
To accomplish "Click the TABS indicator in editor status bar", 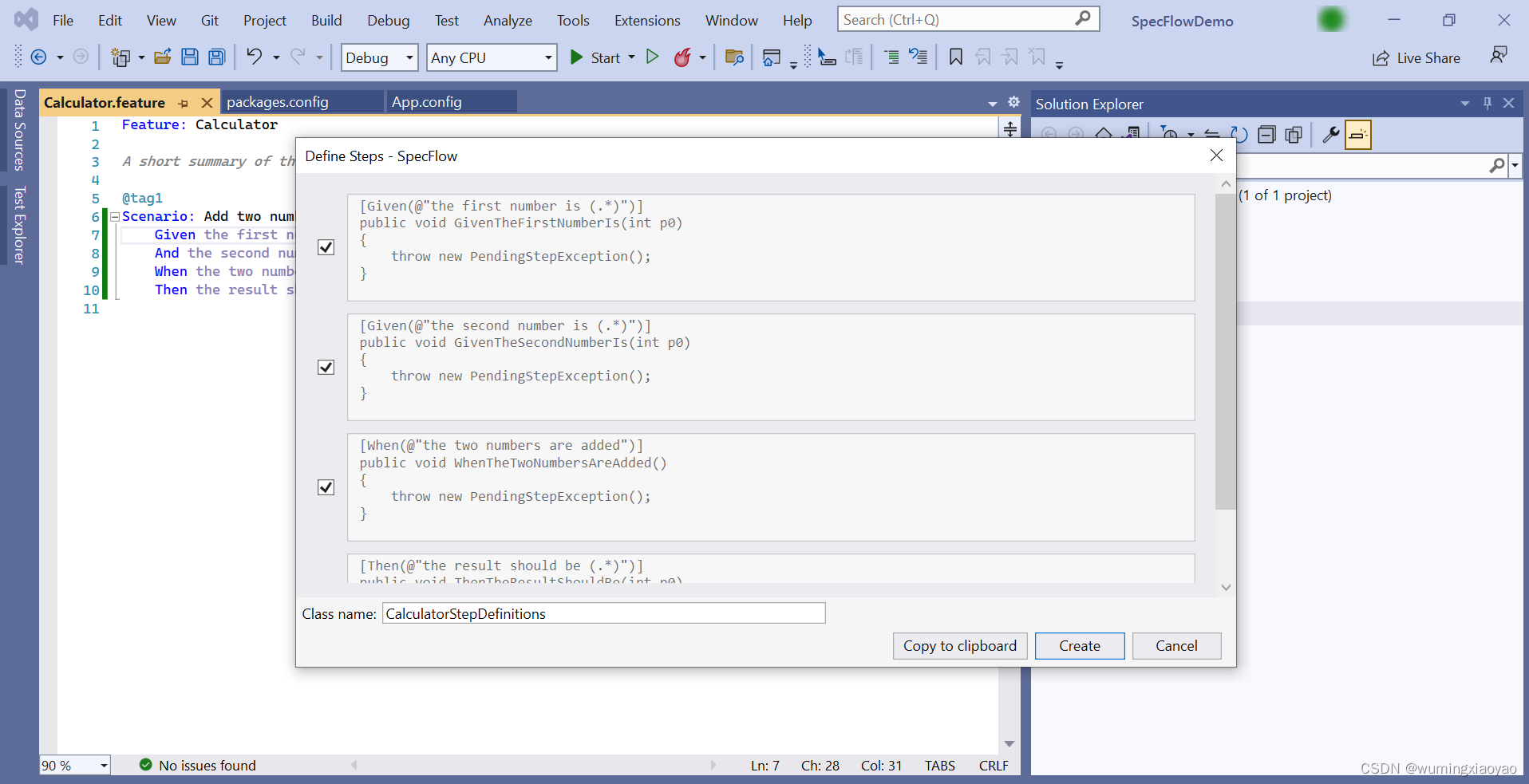I will click(940, 766).
